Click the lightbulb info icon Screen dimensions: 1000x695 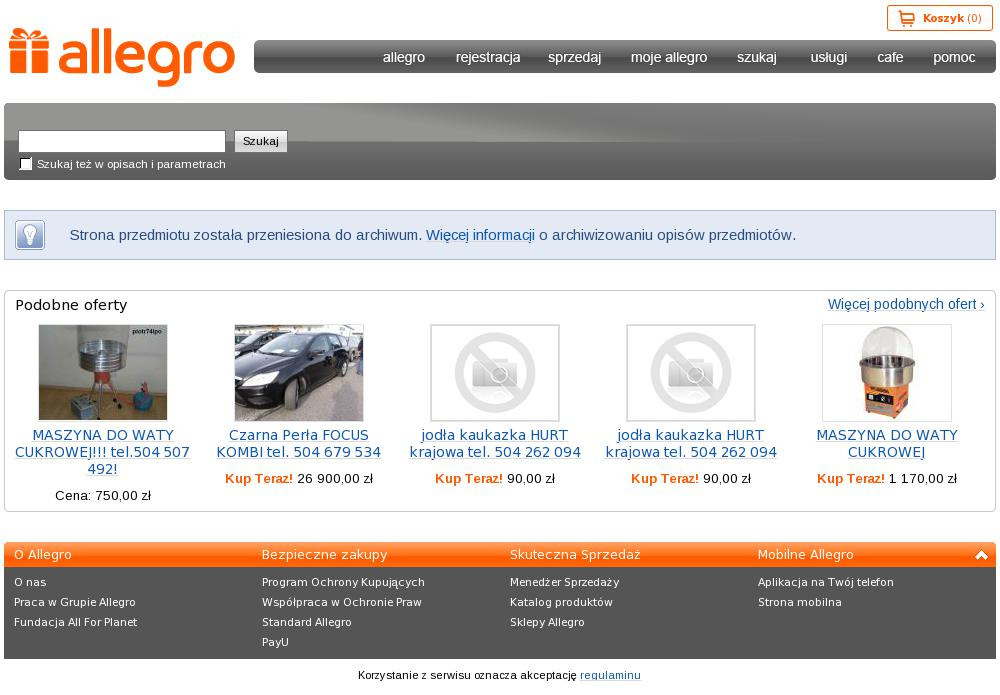[30, 235]
